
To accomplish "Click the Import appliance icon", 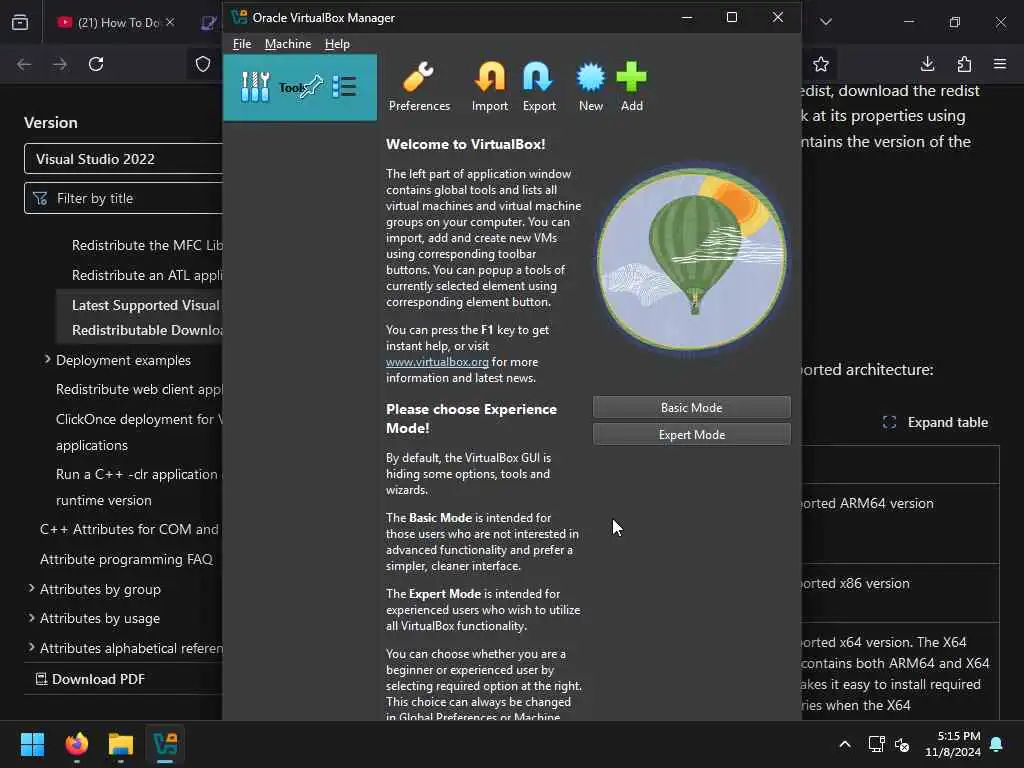I will (x=490, y=87).
